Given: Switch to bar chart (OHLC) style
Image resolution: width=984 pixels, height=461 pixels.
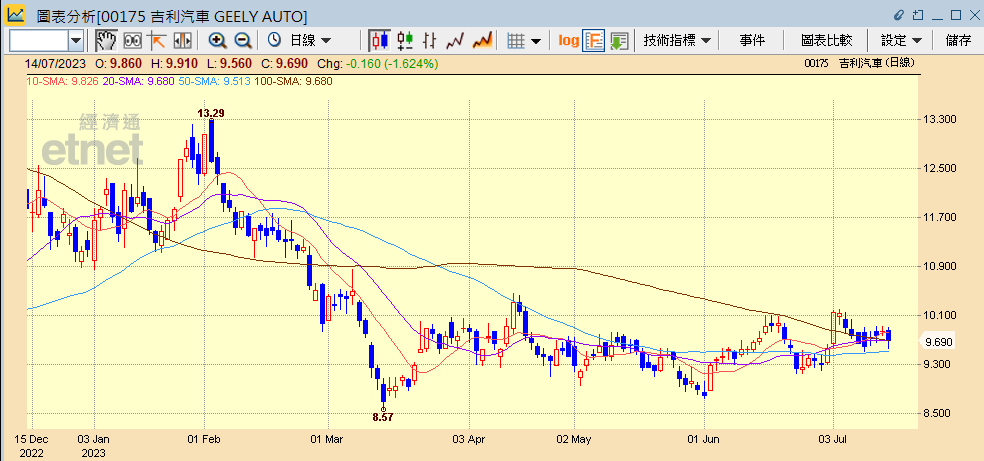Looking at the screenshot, I should (430, 40).
